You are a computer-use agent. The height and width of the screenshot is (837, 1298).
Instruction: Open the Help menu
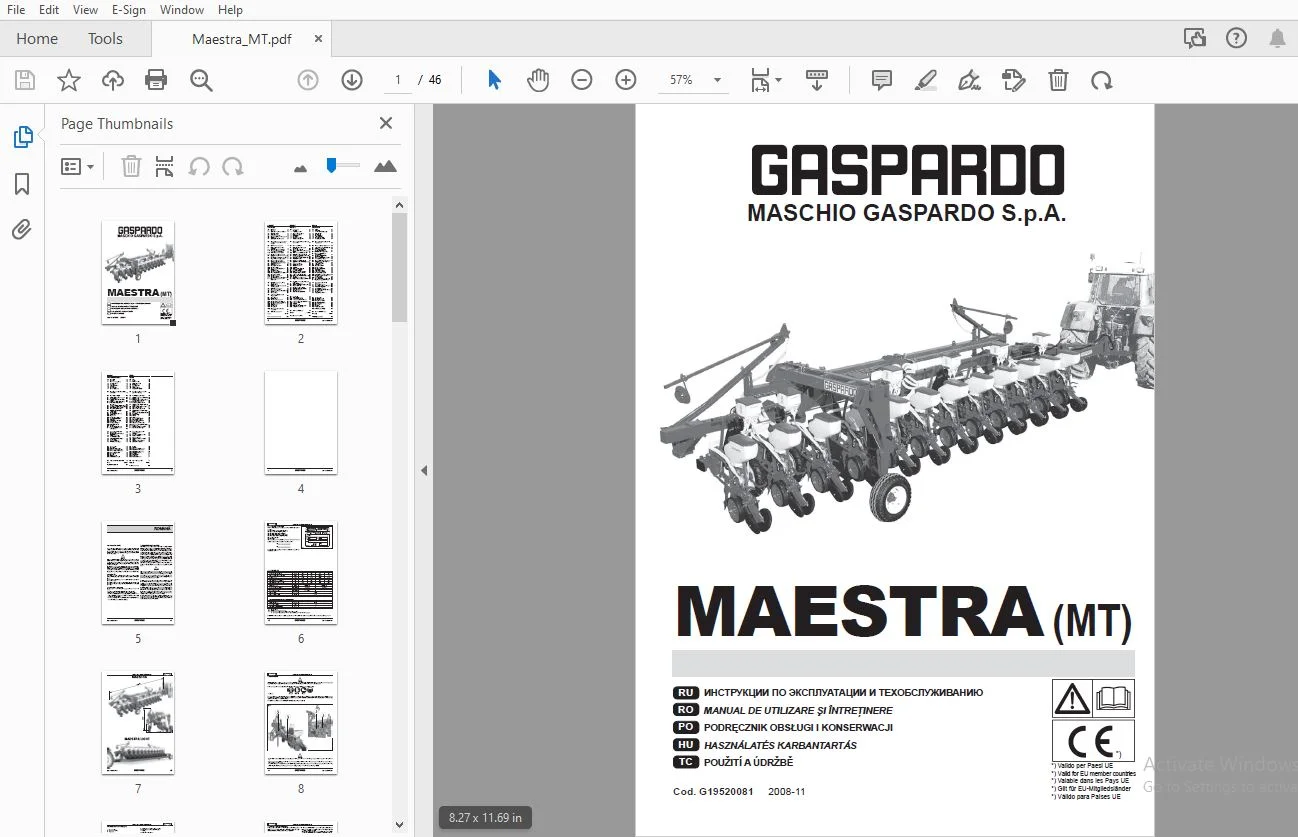click(x=230, y=10)
